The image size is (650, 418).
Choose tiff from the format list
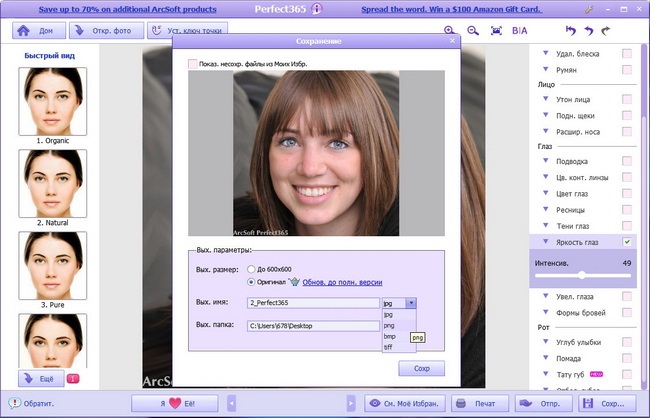pos(399,347)
